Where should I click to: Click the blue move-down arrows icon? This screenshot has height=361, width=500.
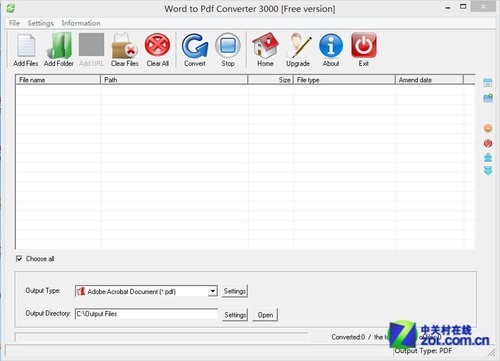488,171
